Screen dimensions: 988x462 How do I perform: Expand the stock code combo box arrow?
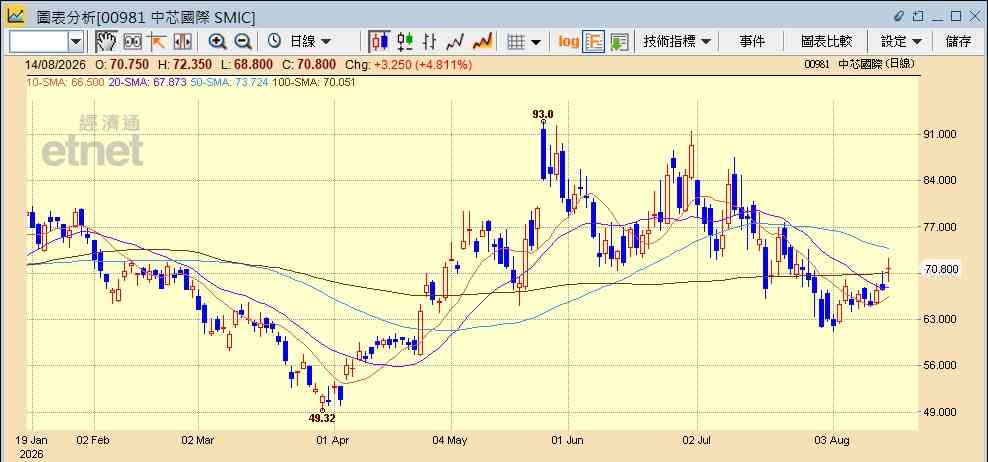(x=76, y=42)
